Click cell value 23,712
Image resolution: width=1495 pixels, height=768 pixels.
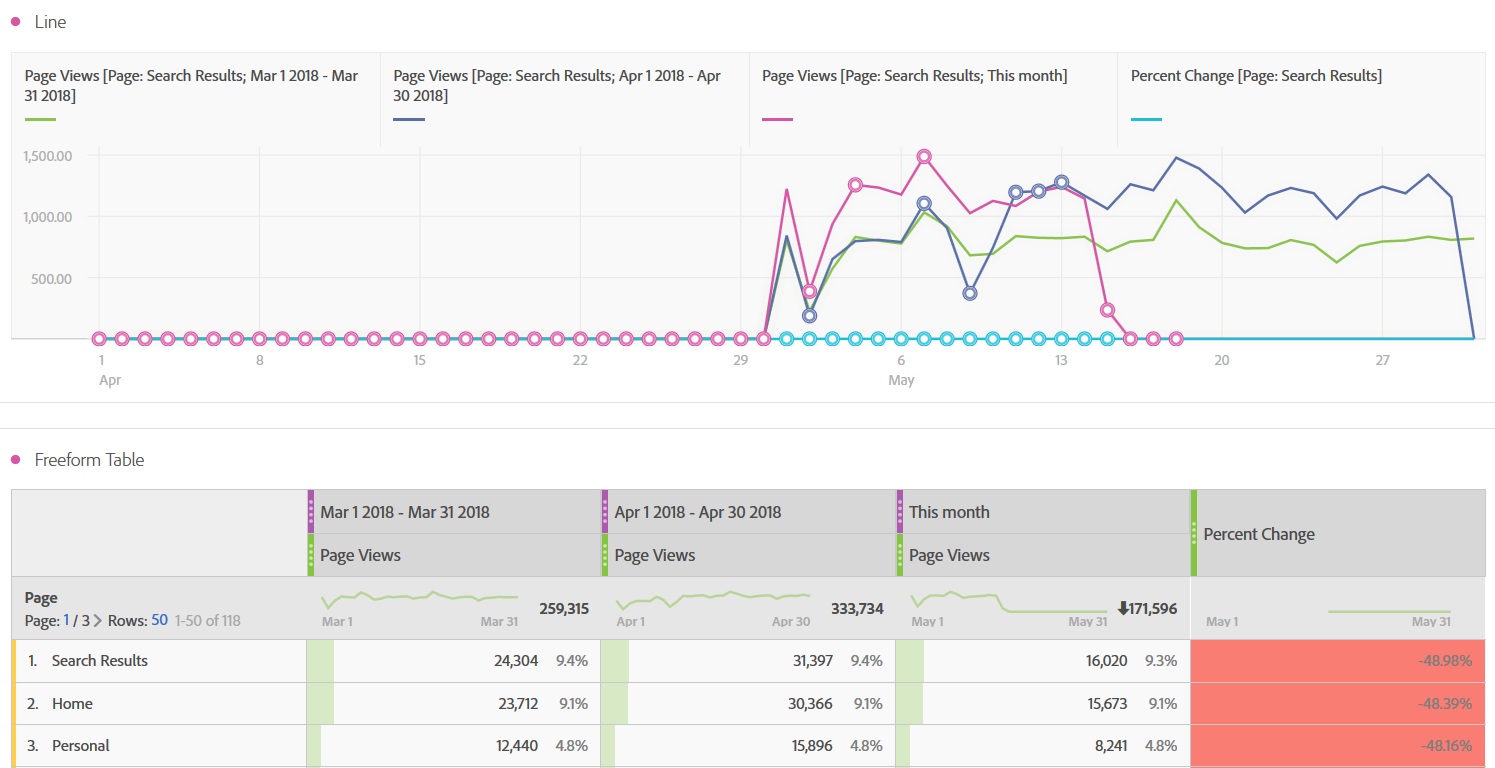pos(518,704)
